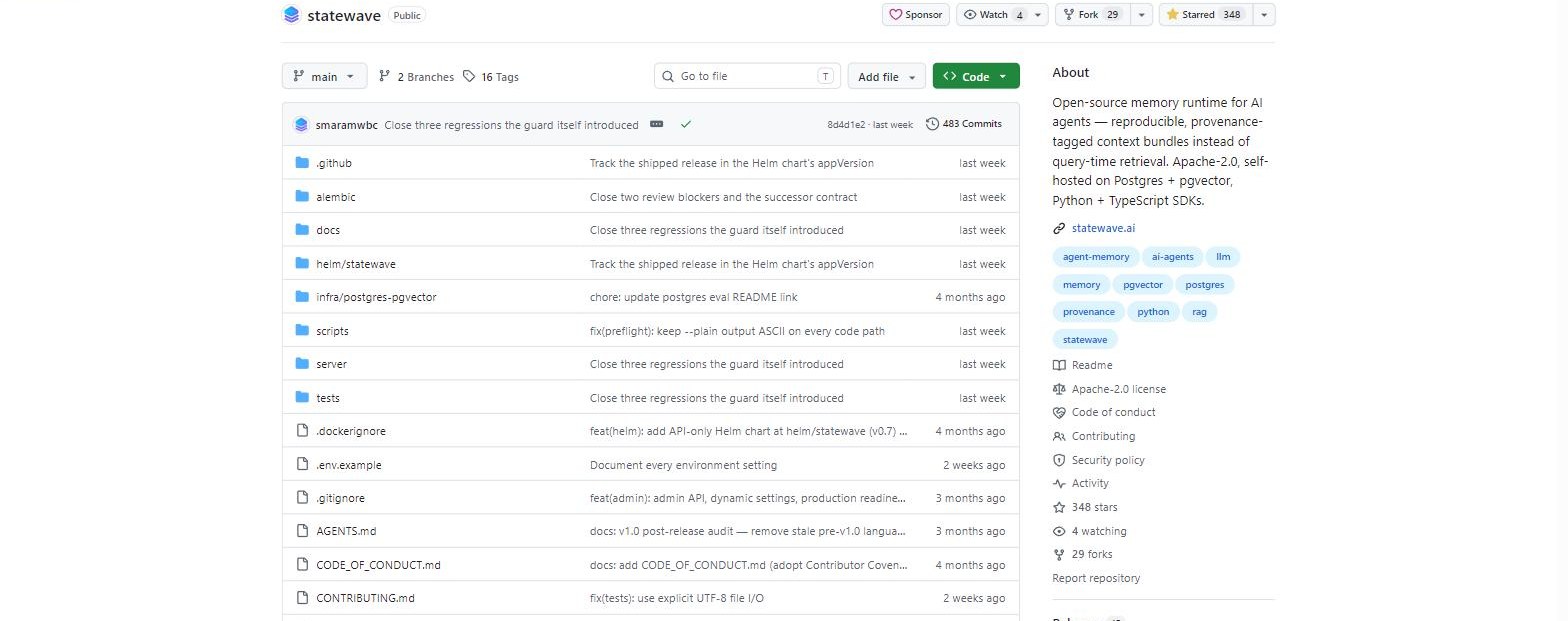This screenshot has width=1568, height=621.
Task: Select the agent-memory topic tag
Action: pos(1096,257)
